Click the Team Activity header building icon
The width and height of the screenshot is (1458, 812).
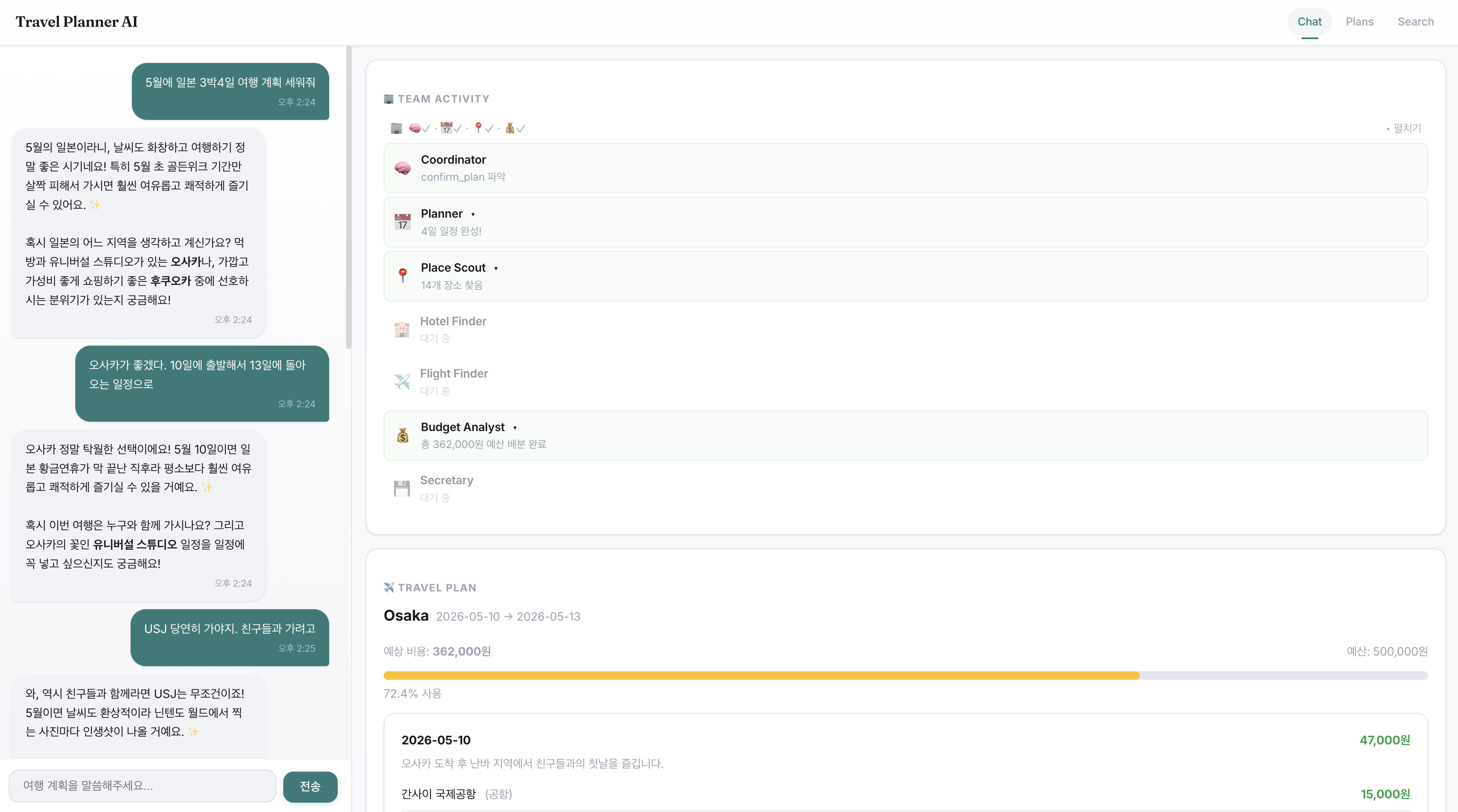coord(388,99)
